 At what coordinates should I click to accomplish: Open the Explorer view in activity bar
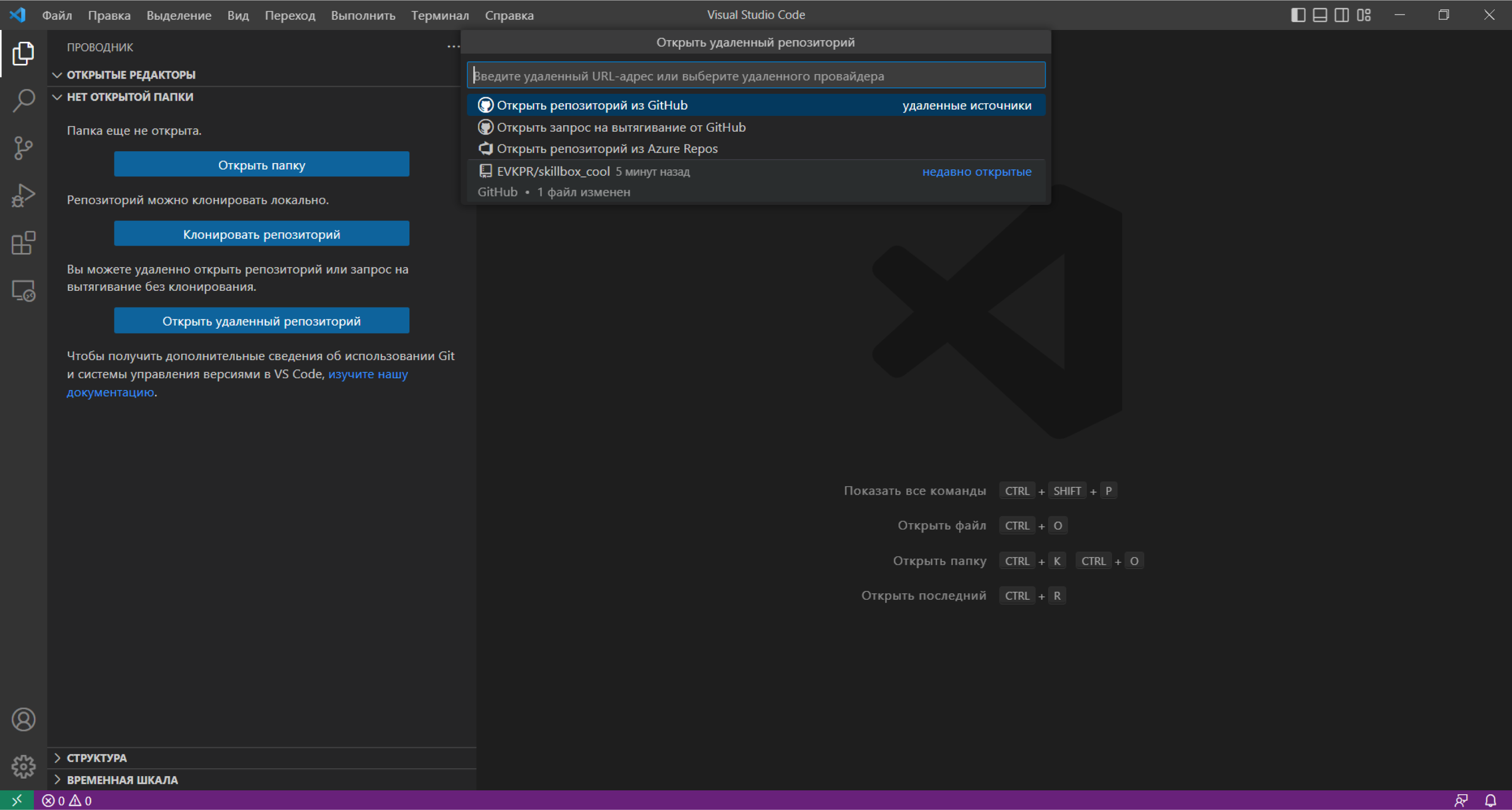pyautogui.click(x=24, y=54)
